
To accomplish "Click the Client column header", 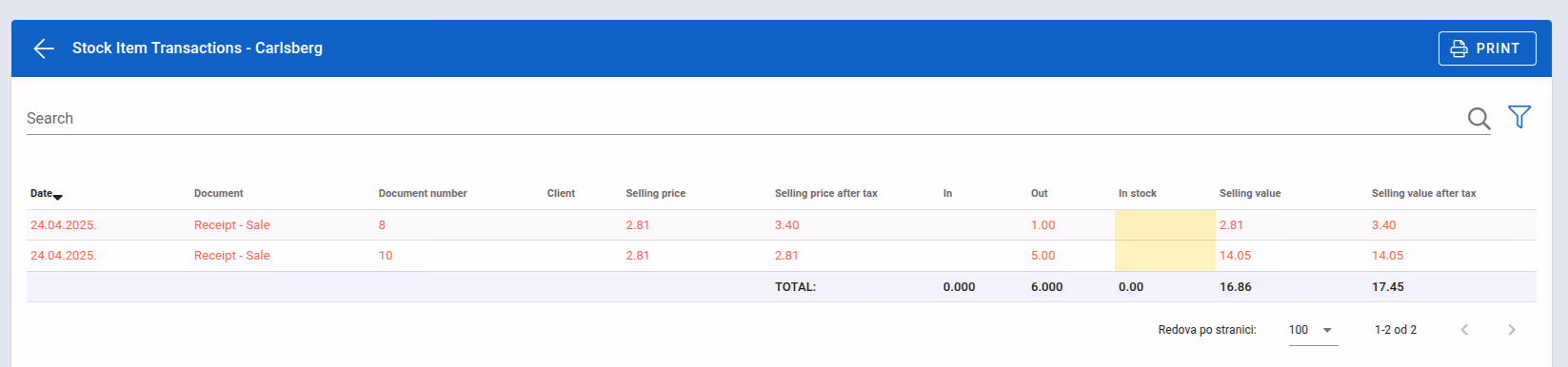I will (x=561, y=193).
